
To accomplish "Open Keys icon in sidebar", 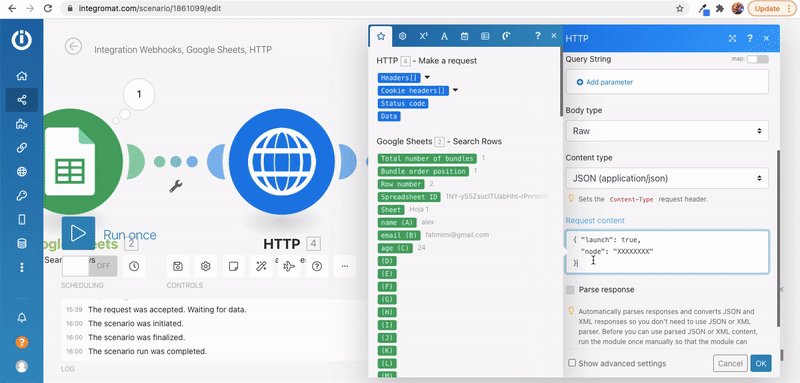I will (21, 196).
